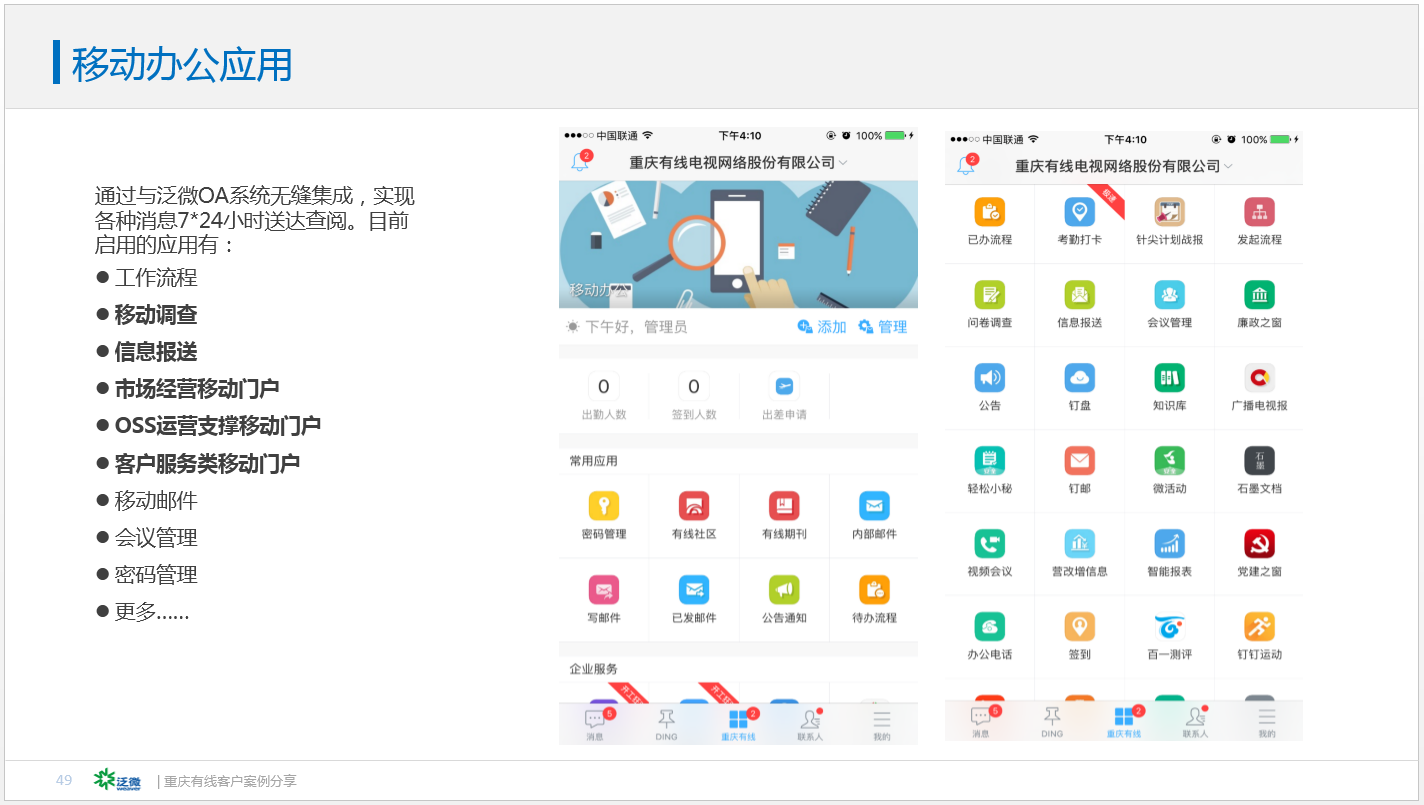Tap the 写邮件 icon
The image size is (1424, 805).
[x=603, y=589]
